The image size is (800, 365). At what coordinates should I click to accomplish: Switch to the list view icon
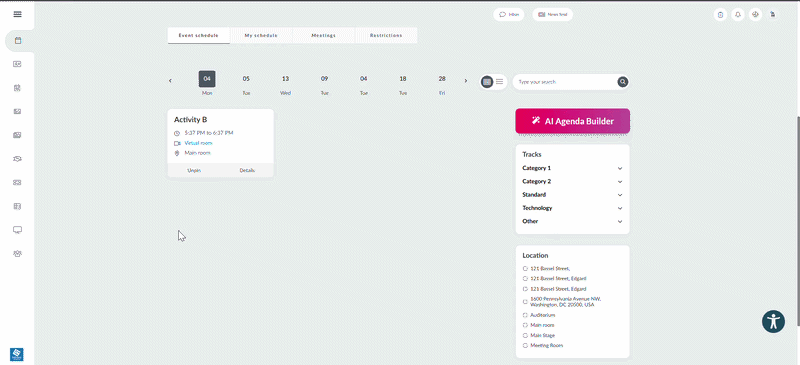tap(499, 82)
